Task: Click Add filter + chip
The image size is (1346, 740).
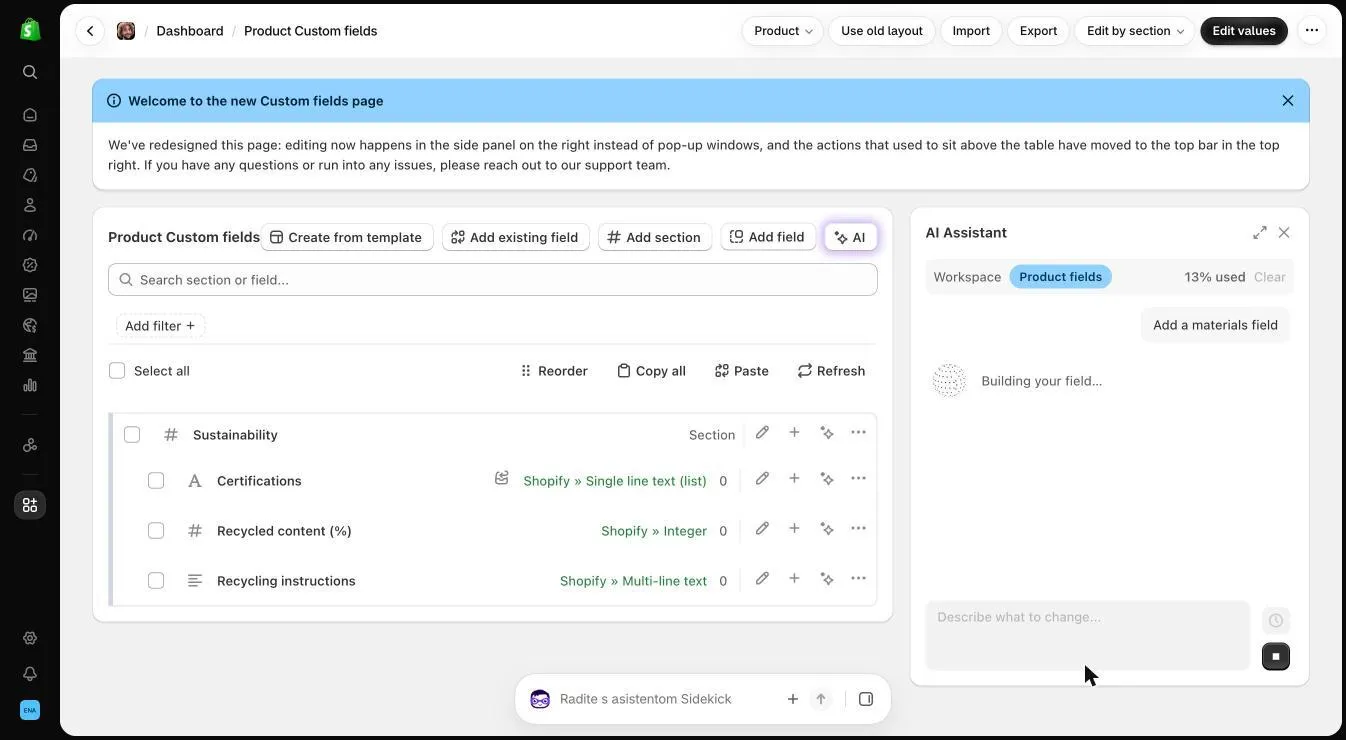Action: (x=160, y=326)
